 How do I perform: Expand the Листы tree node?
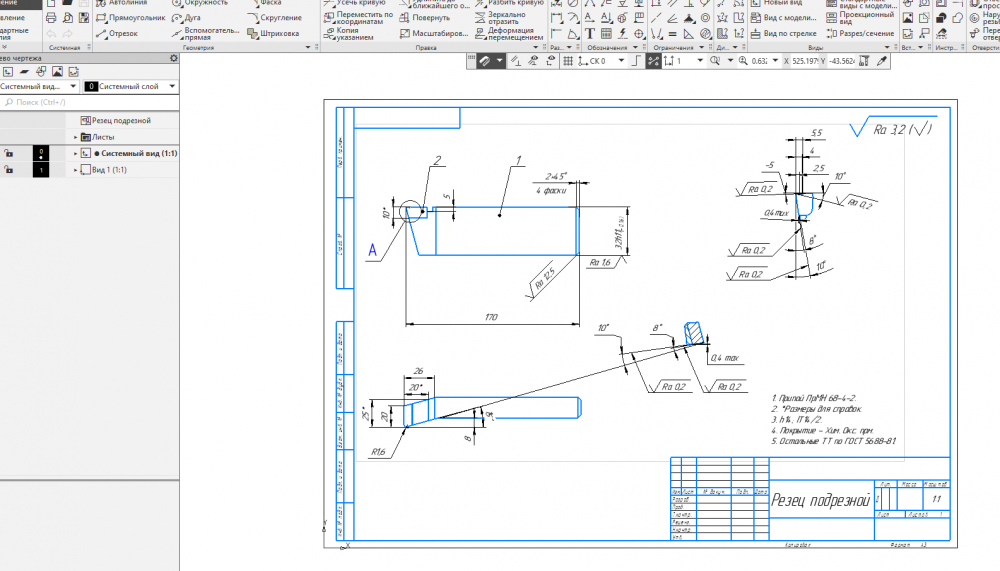75,137
